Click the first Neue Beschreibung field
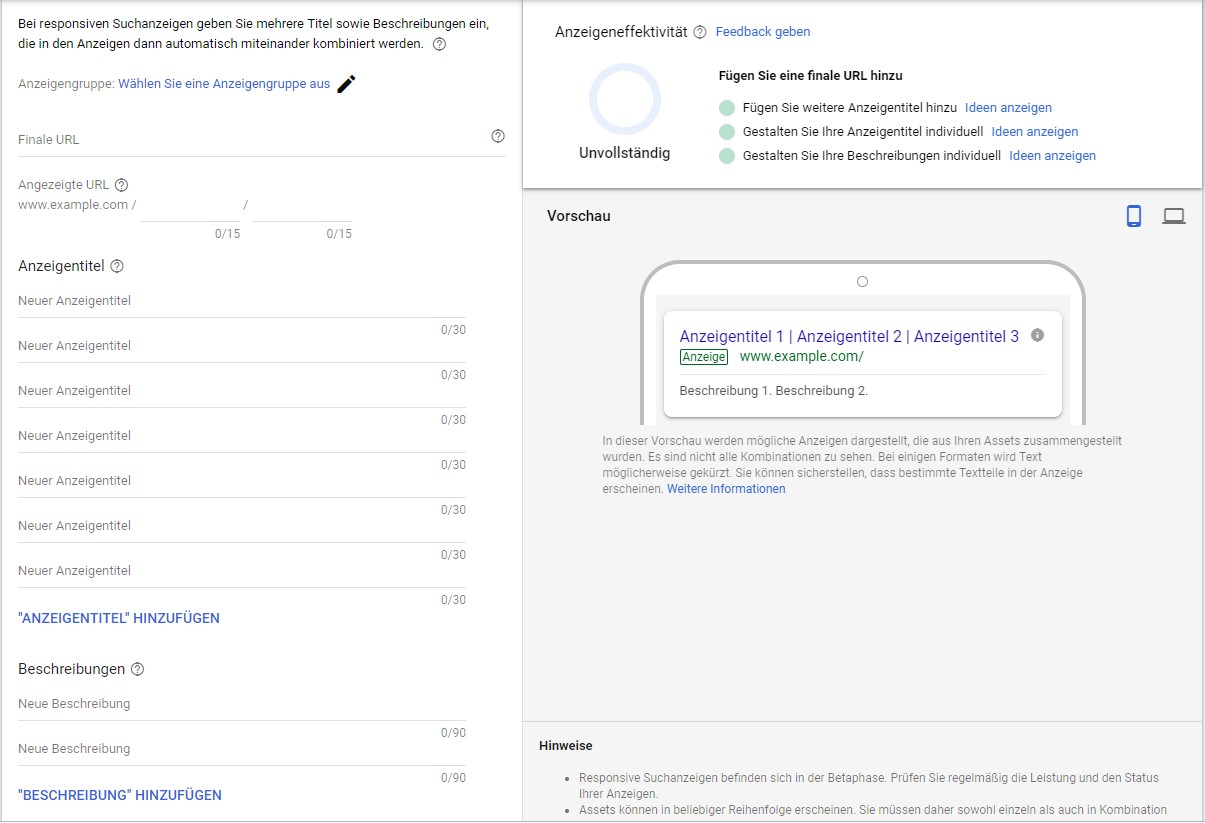The width and height of the screenshot is (1205, 823). coord(200,704)
